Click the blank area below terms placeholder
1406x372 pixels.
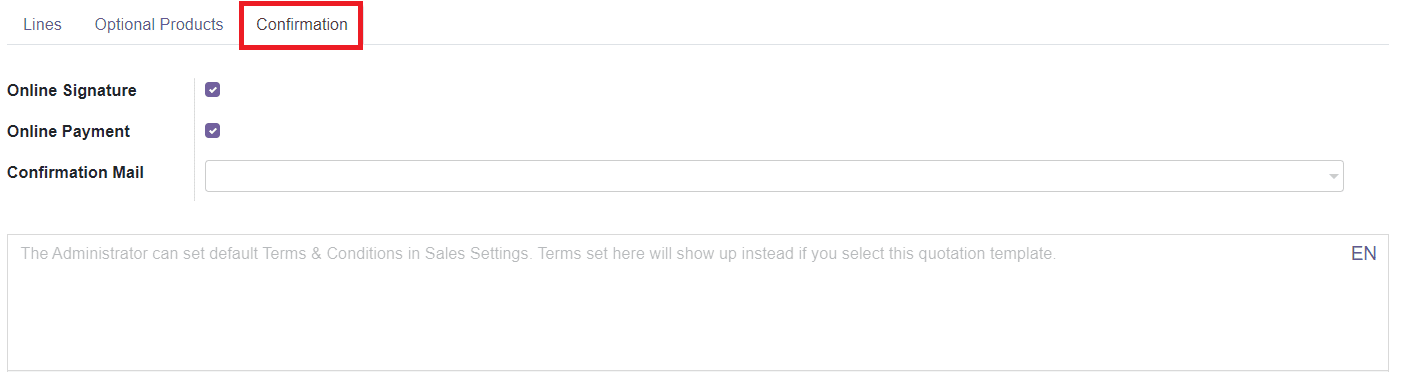click(698, 320)
